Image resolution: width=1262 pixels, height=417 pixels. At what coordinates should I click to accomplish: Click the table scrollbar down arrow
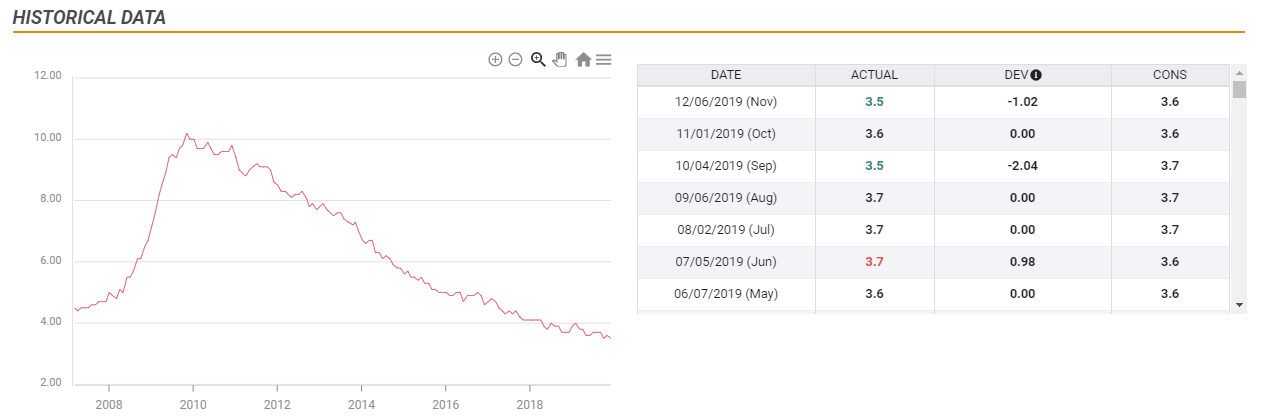(x=1240, y=304)
